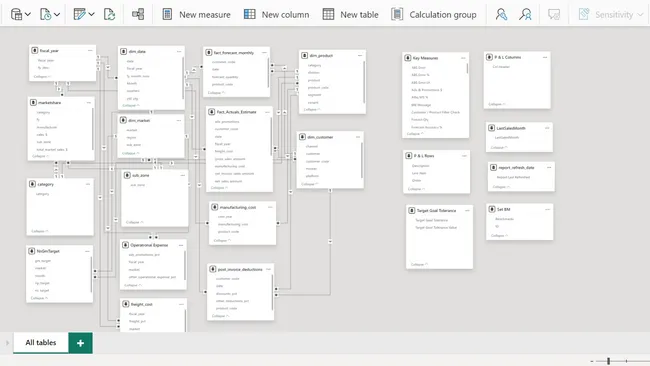Open the dim_product table options menu
Screen dimensions: 650x366
360,56
